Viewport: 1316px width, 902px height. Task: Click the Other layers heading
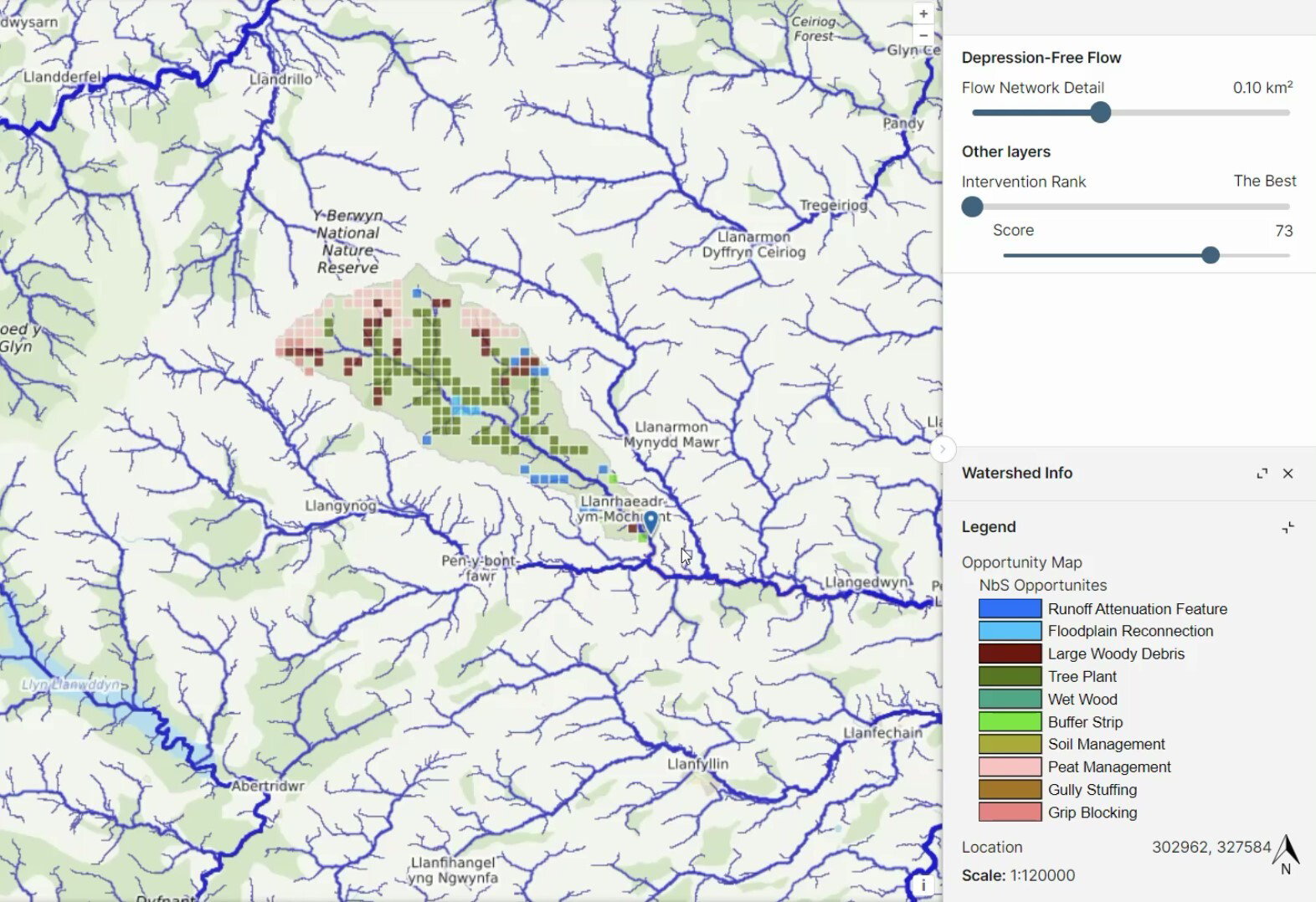1005,151
